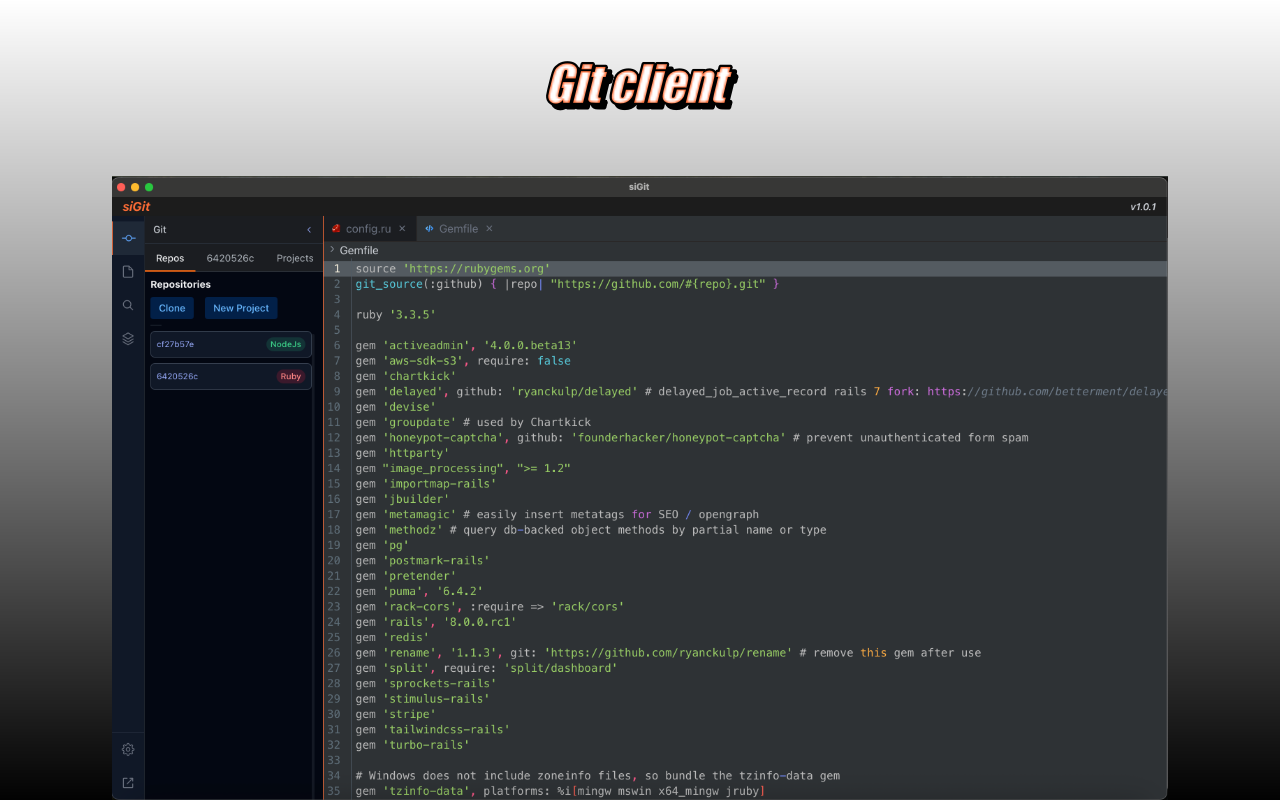Image resolution: width=1280 pixels, height=800 pixels.
Task: Click the gem 'devise' line
Action: click(x=396, y=407)
